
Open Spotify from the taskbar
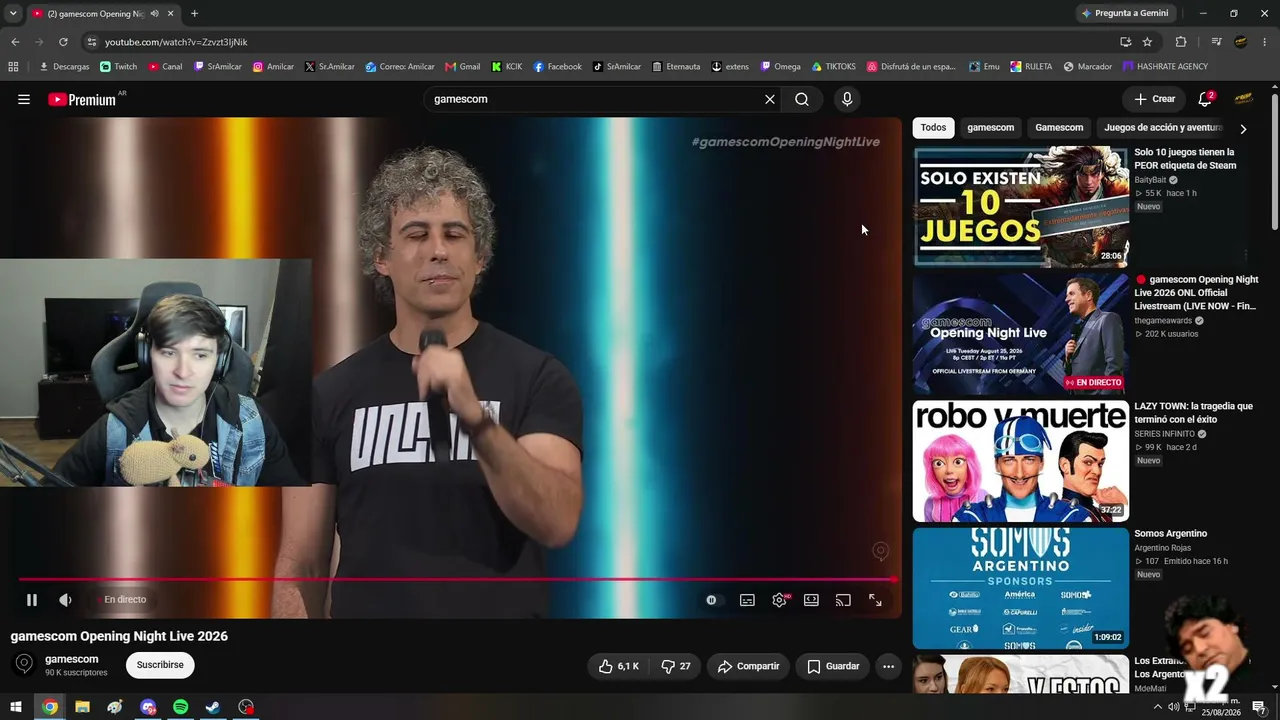180,707
